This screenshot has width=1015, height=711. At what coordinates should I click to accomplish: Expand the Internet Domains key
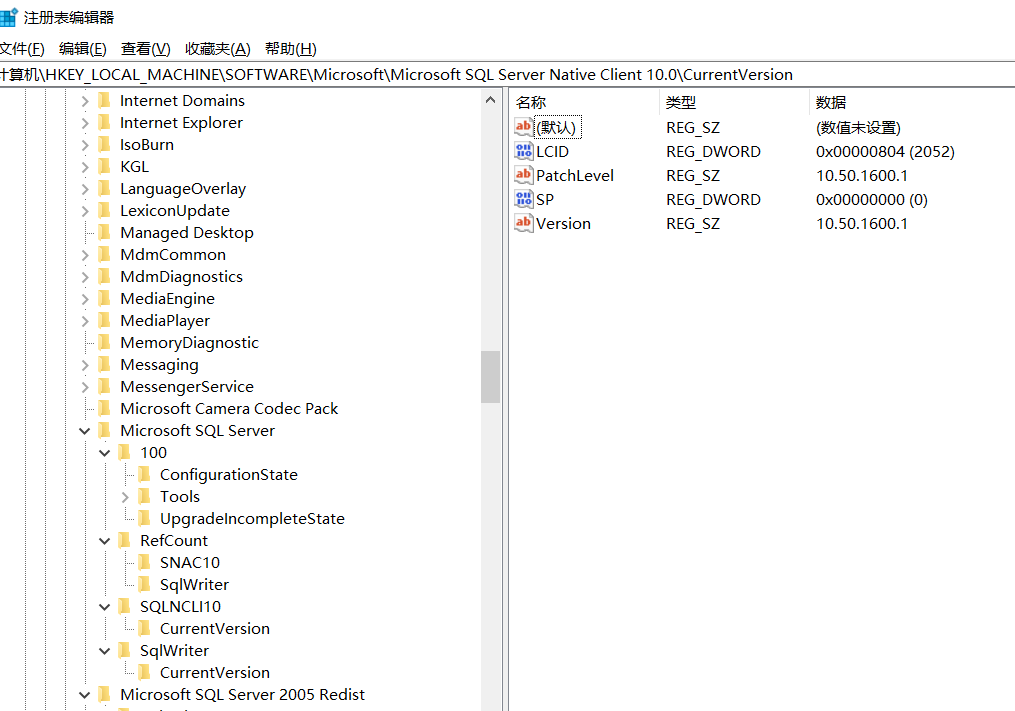pos(85,101)
